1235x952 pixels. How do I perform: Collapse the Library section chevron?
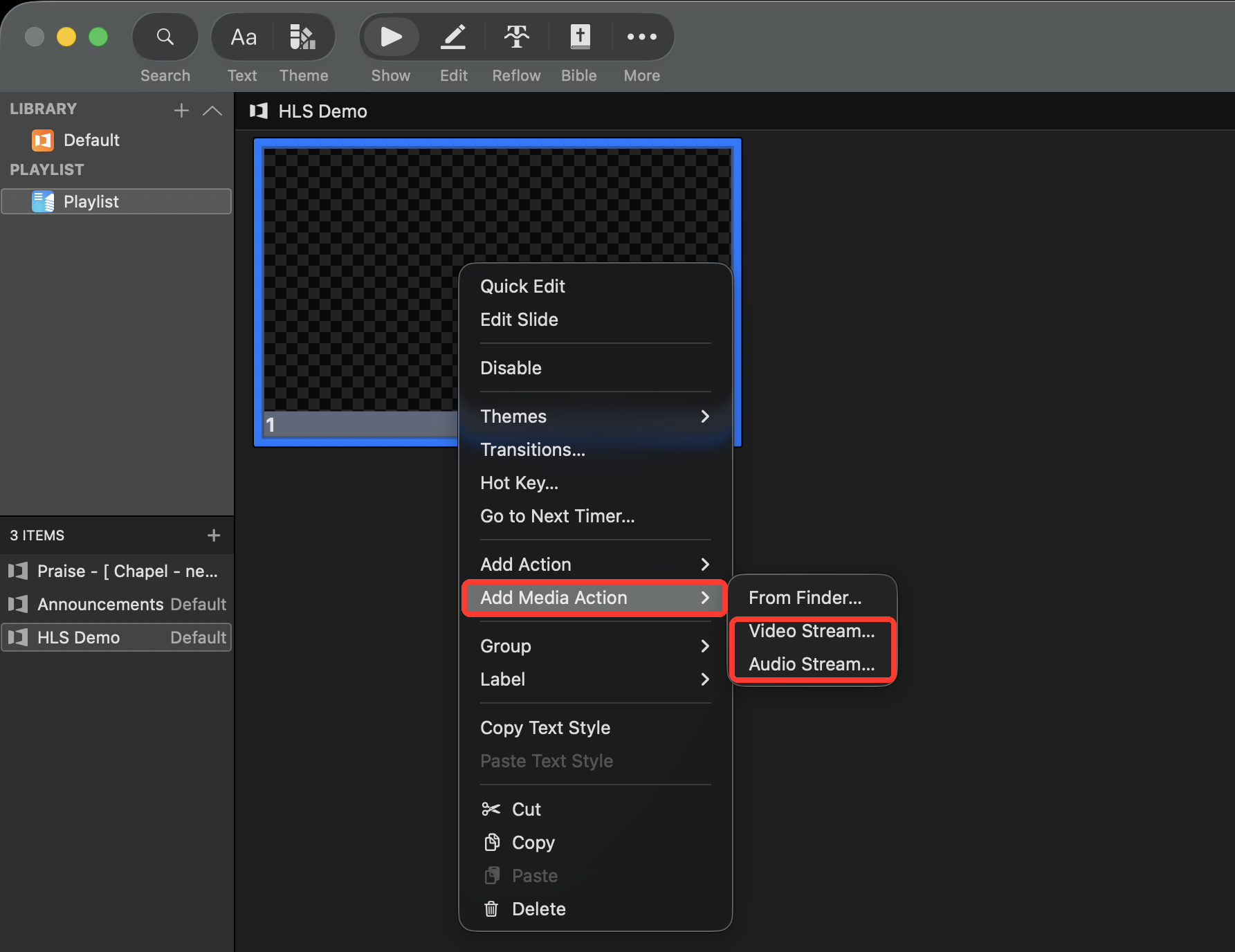pos(212,110)
